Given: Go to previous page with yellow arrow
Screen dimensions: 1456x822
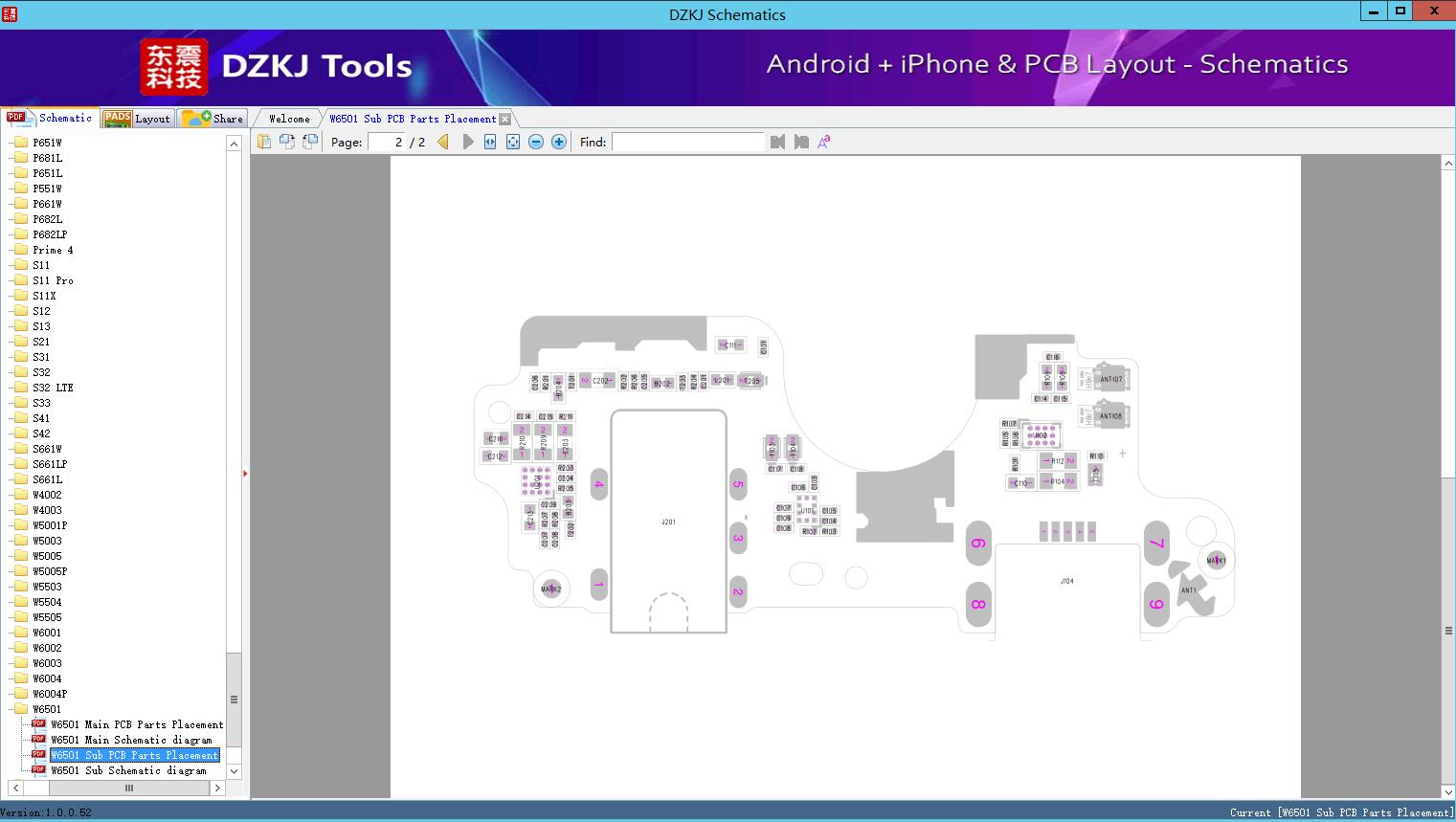Looking at the screenshot, I should point(441,141).
